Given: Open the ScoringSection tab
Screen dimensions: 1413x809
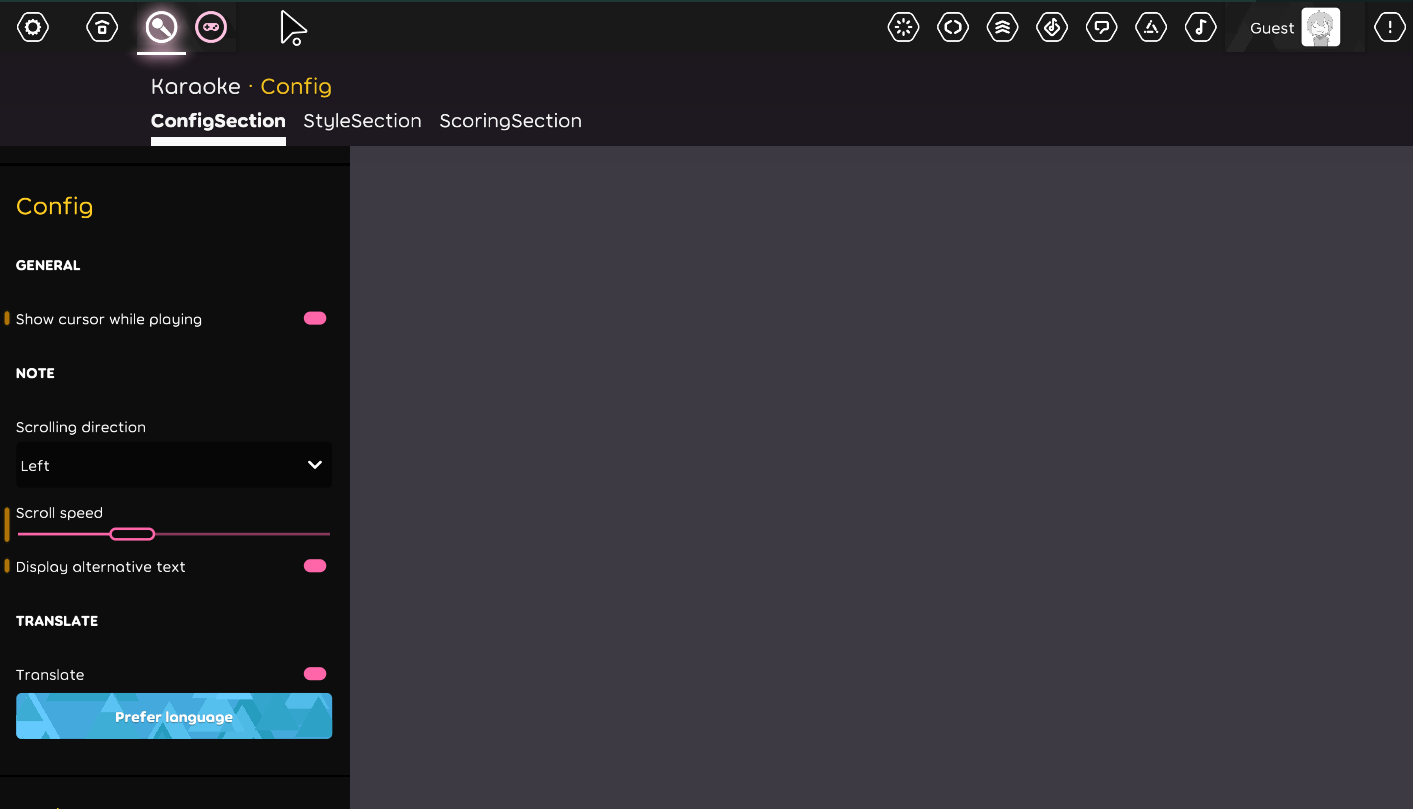Looking at the screenshot, I should pyautogui.click(x=510, y=120).
